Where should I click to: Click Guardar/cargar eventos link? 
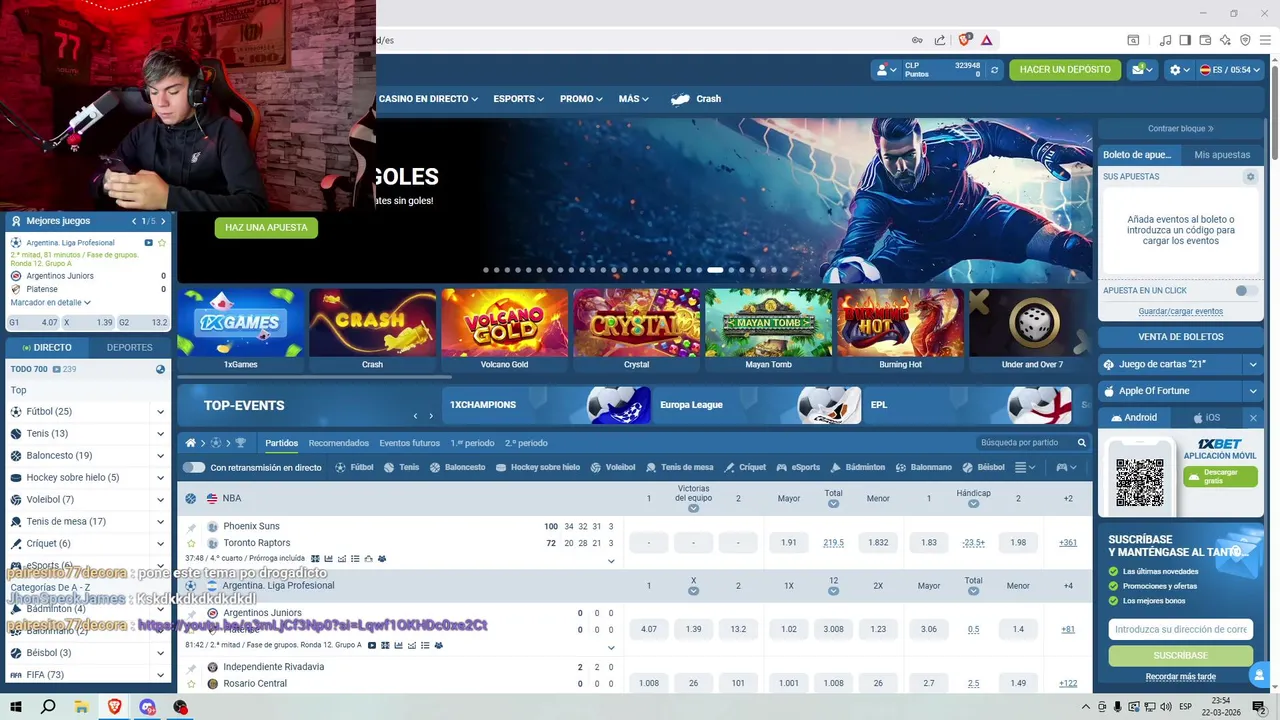point(1180,311)
